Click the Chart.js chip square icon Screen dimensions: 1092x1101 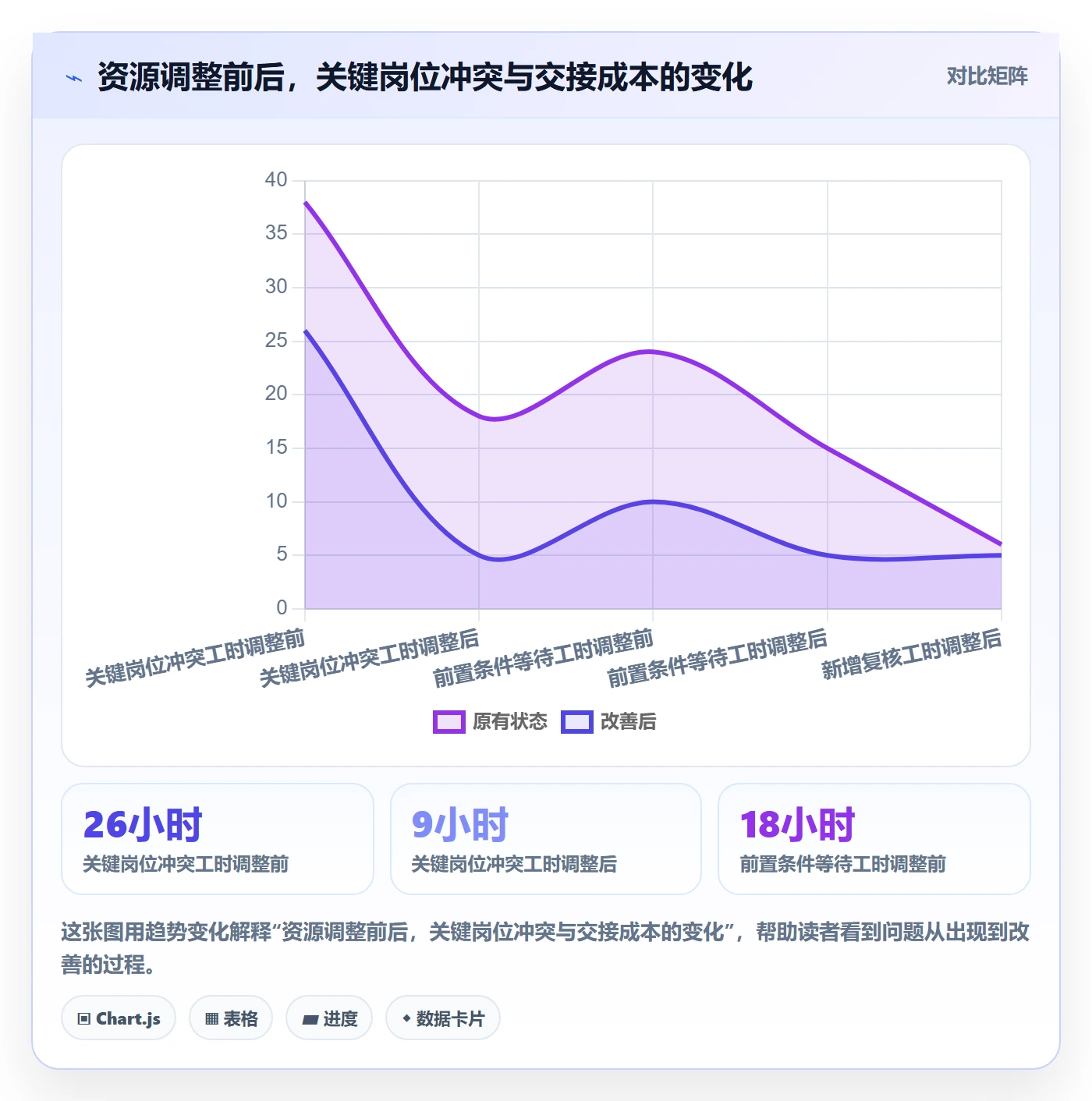(84, 1019)
